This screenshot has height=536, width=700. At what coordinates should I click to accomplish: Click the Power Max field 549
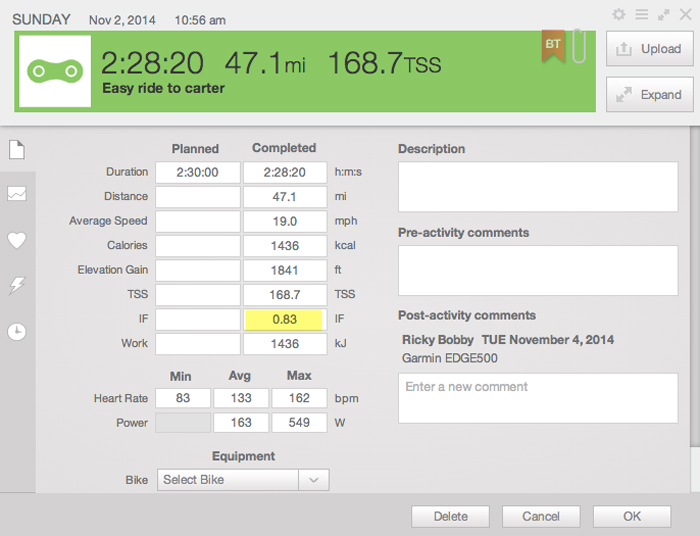299,423
